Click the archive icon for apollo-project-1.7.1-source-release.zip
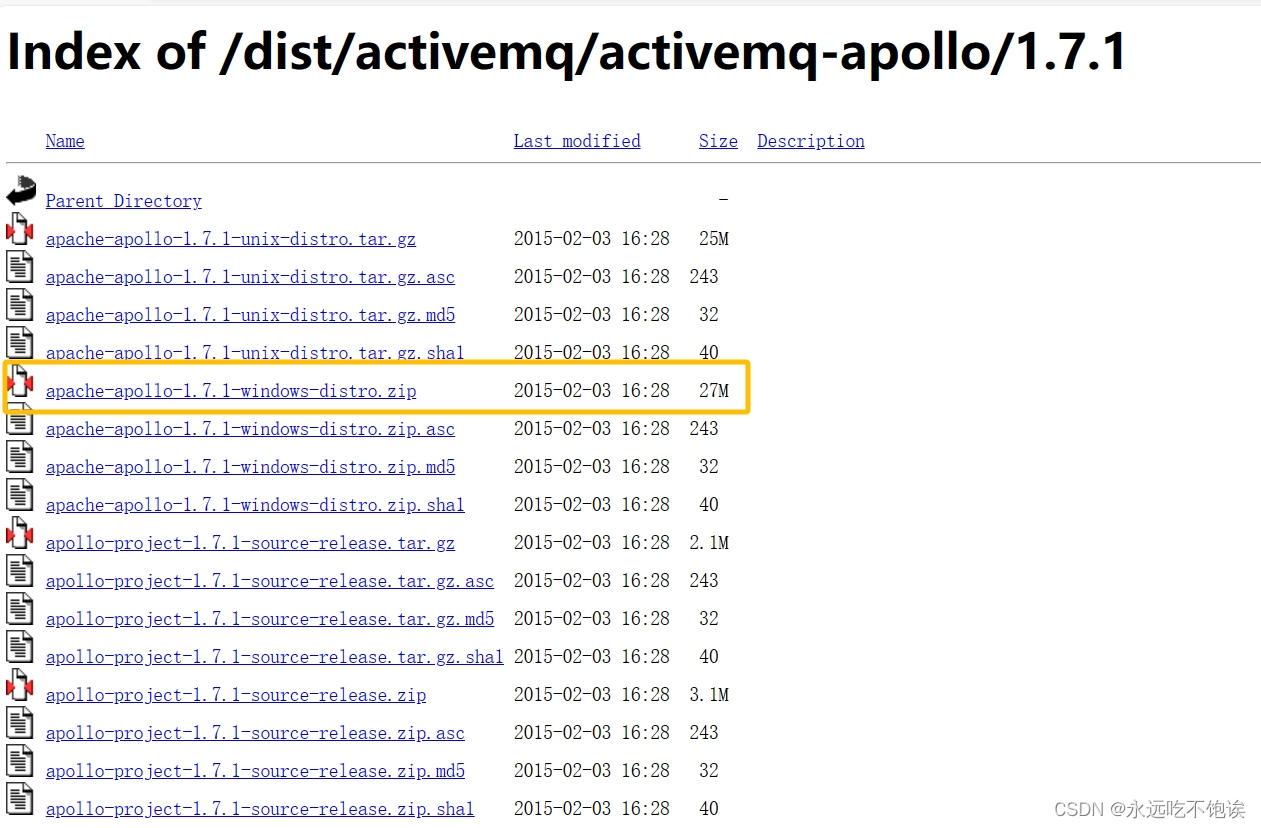1261x828 pixels. pyautogui.click(x=20, y=685)
